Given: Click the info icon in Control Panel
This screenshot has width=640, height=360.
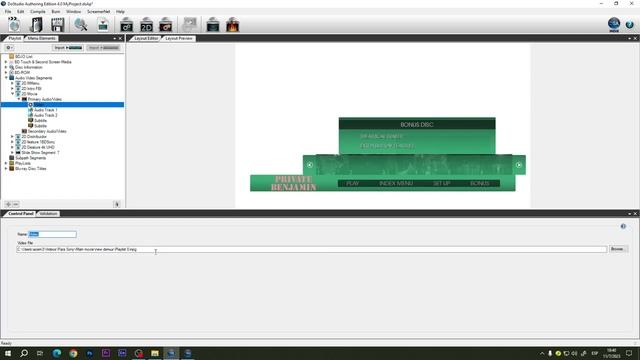Looking at the screenshot, I should pyautogui.click(x=623, y=226).
